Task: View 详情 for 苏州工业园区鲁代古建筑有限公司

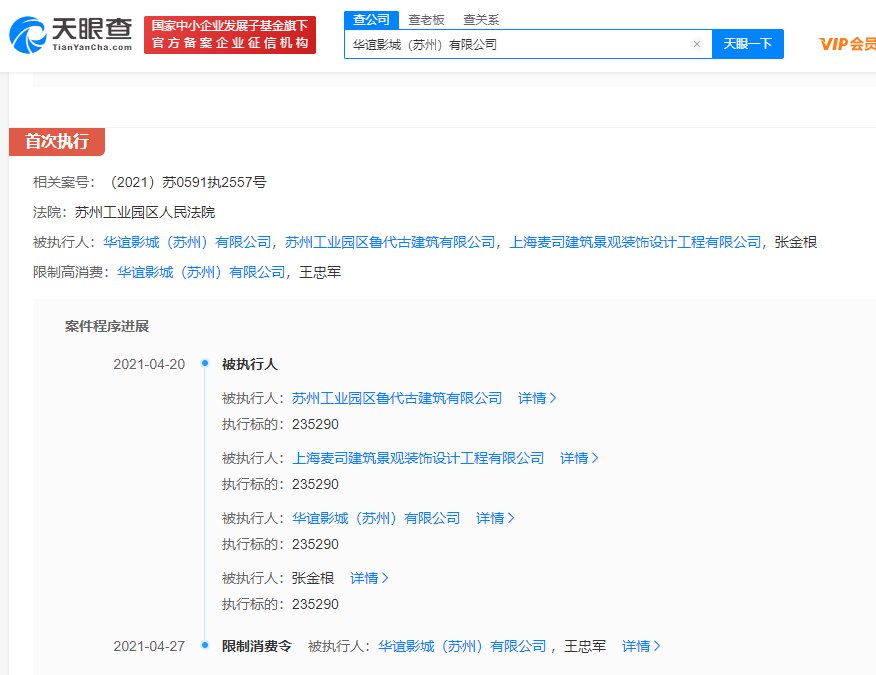Action: coord(537,398)
